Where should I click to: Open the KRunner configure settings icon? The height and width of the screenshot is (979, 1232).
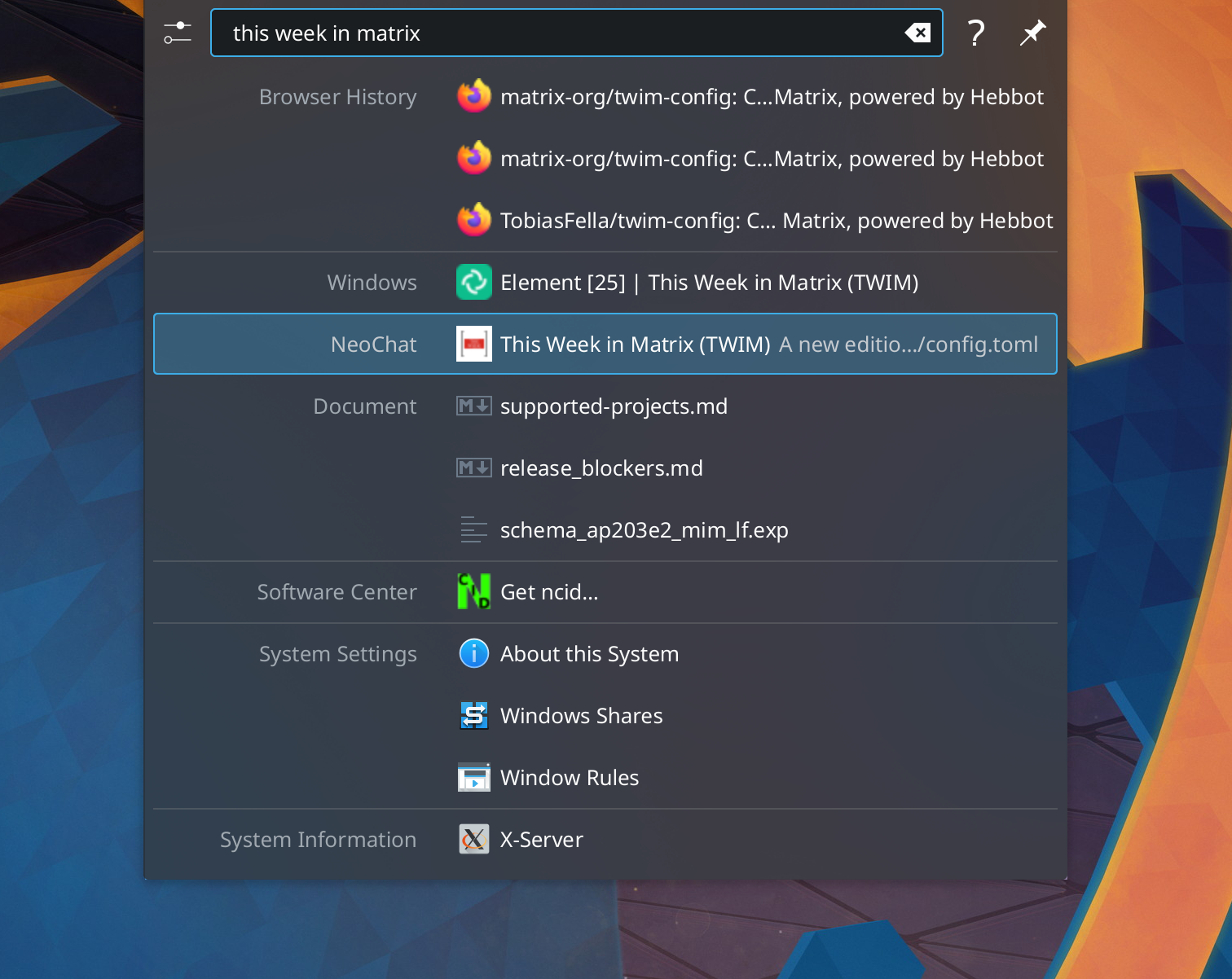pos(177,33)
